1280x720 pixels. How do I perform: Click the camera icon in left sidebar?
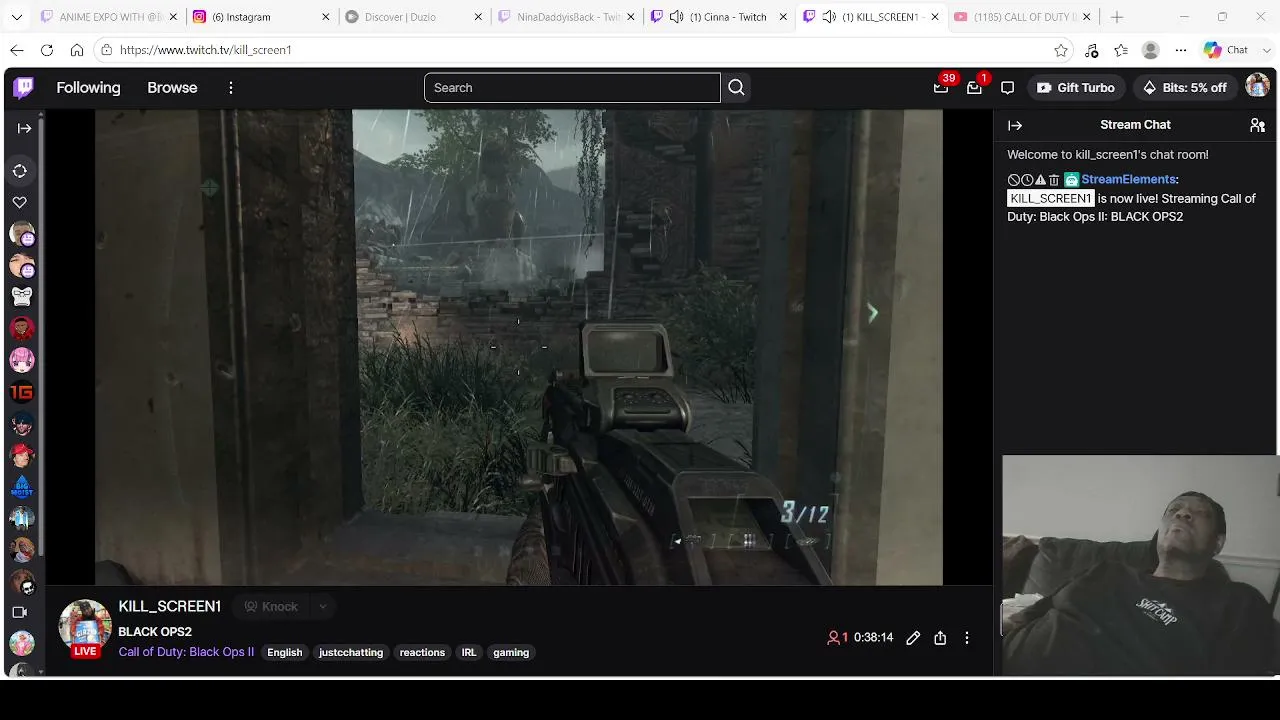tap(20, 612)
